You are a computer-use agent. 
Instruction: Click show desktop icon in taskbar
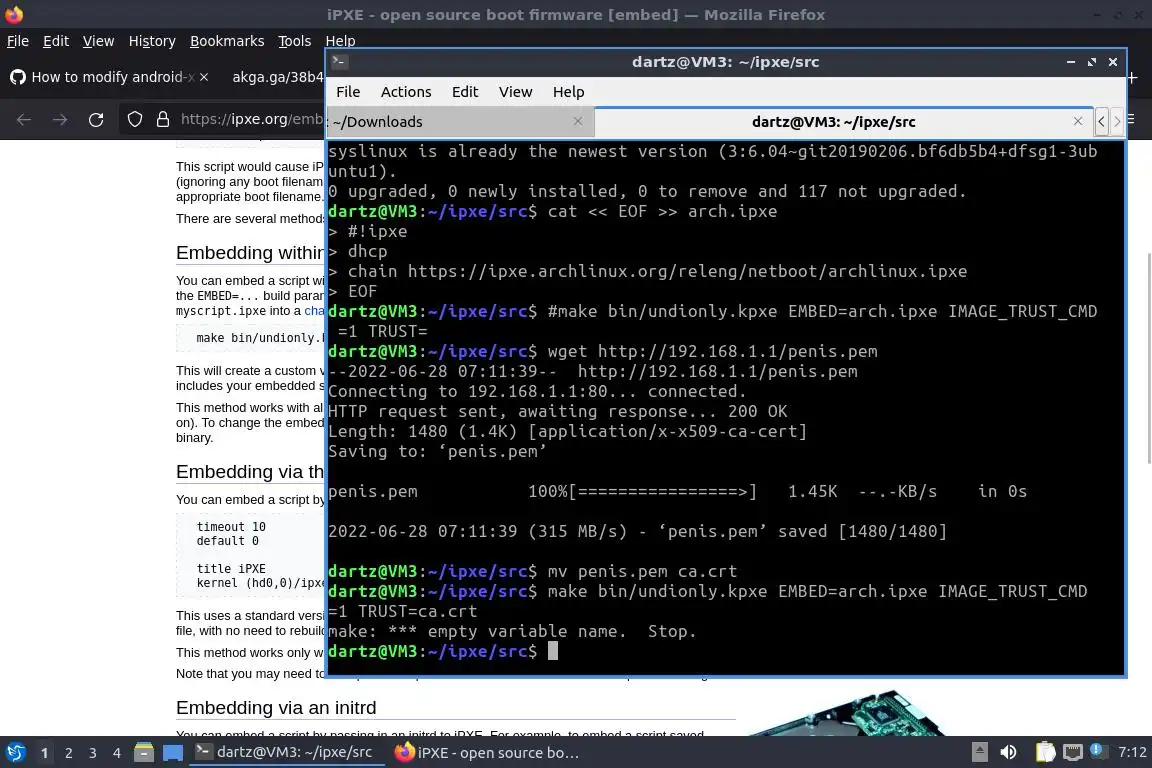pyautogui.click(x=173, y=753)
